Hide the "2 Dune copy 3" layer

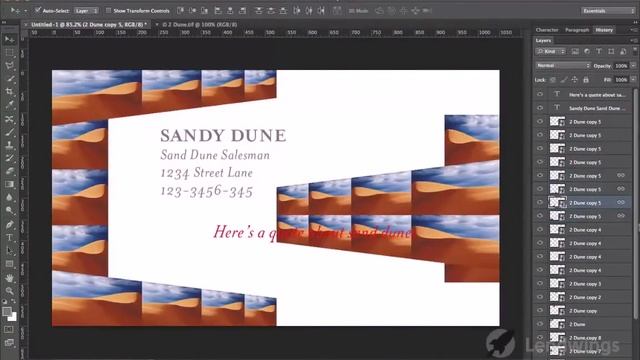(x=540, y=283)
